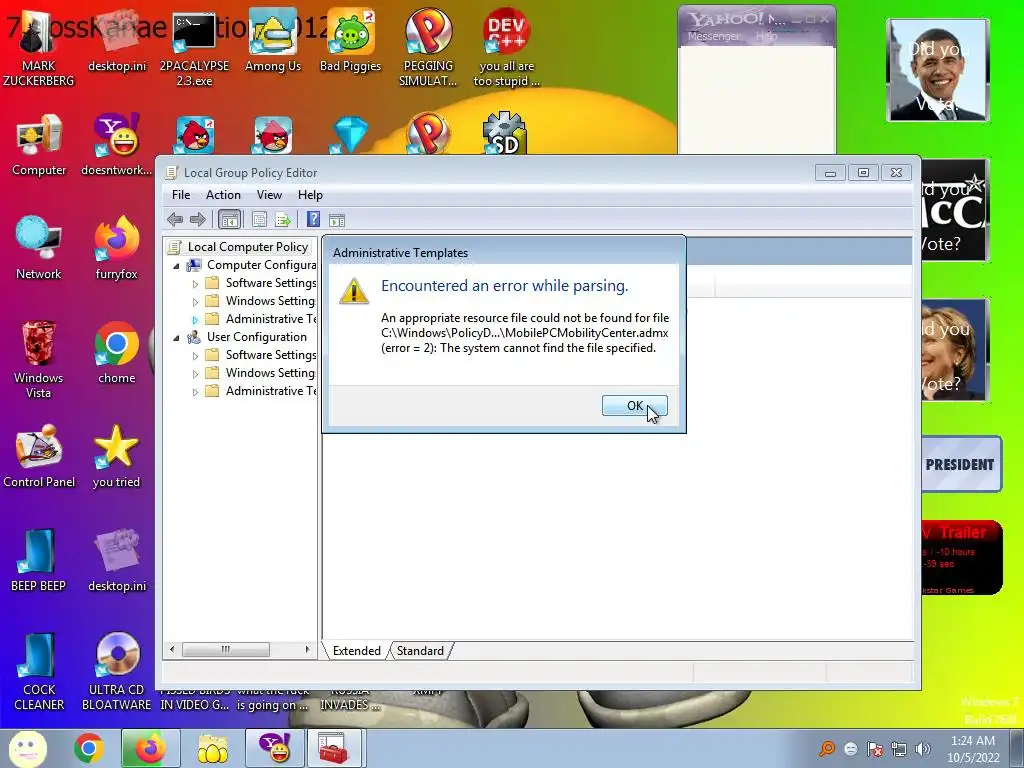Viewport: 1024px width, 768px height.
Task: Click the Action Center flag tray icon
Action: [874, 749]
